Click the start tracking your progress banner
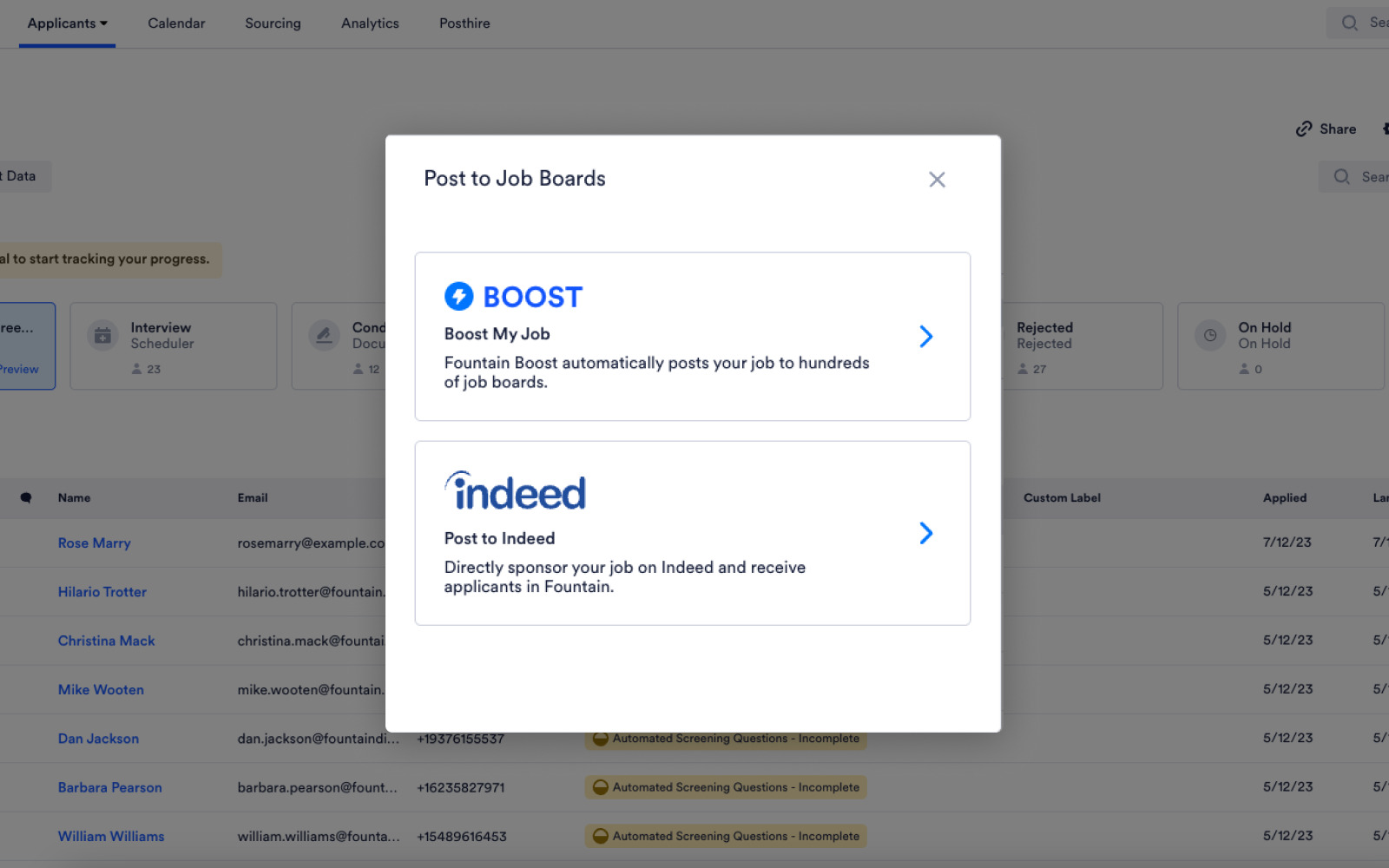Viewport: 1389px width, 868px height. pos(109,260)
